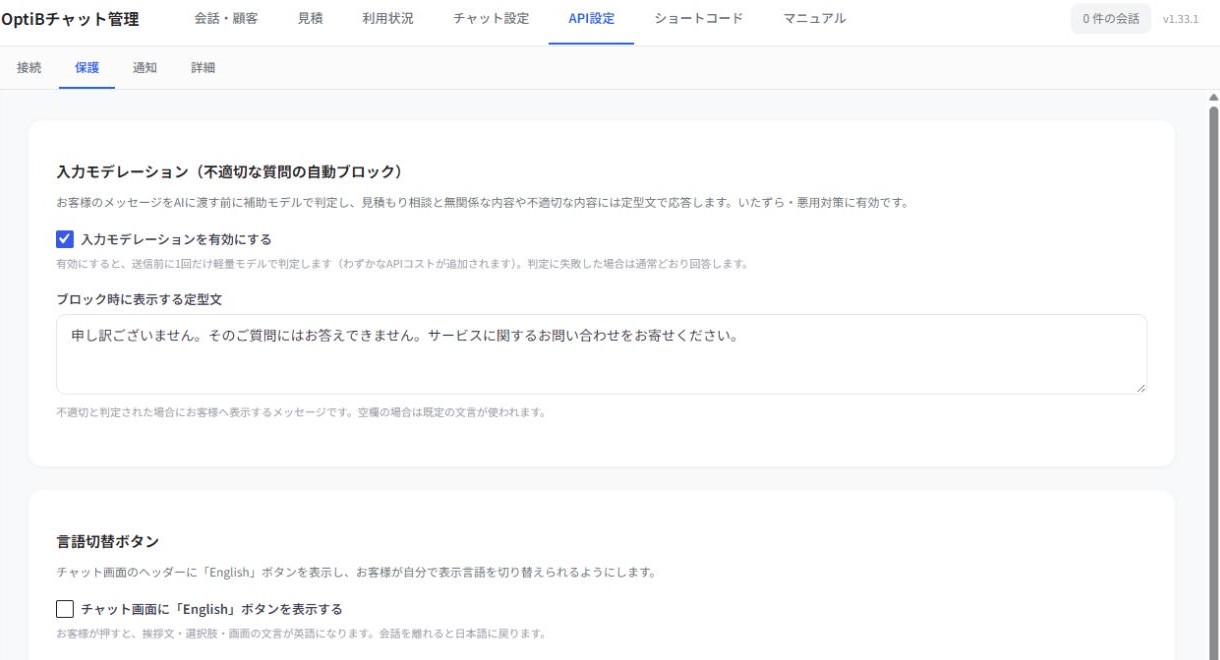This screenshot has height=660, width=1220.
Task: Switch to the 接続 sub-tab
Action: tap(29, 68)
